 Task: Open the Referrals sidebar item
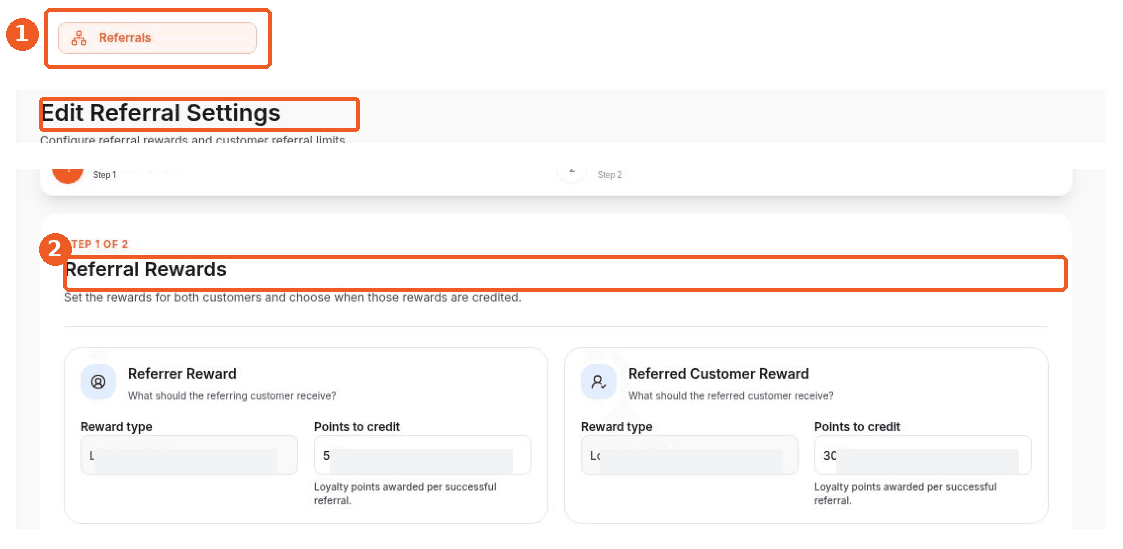(x=157, y=38)
